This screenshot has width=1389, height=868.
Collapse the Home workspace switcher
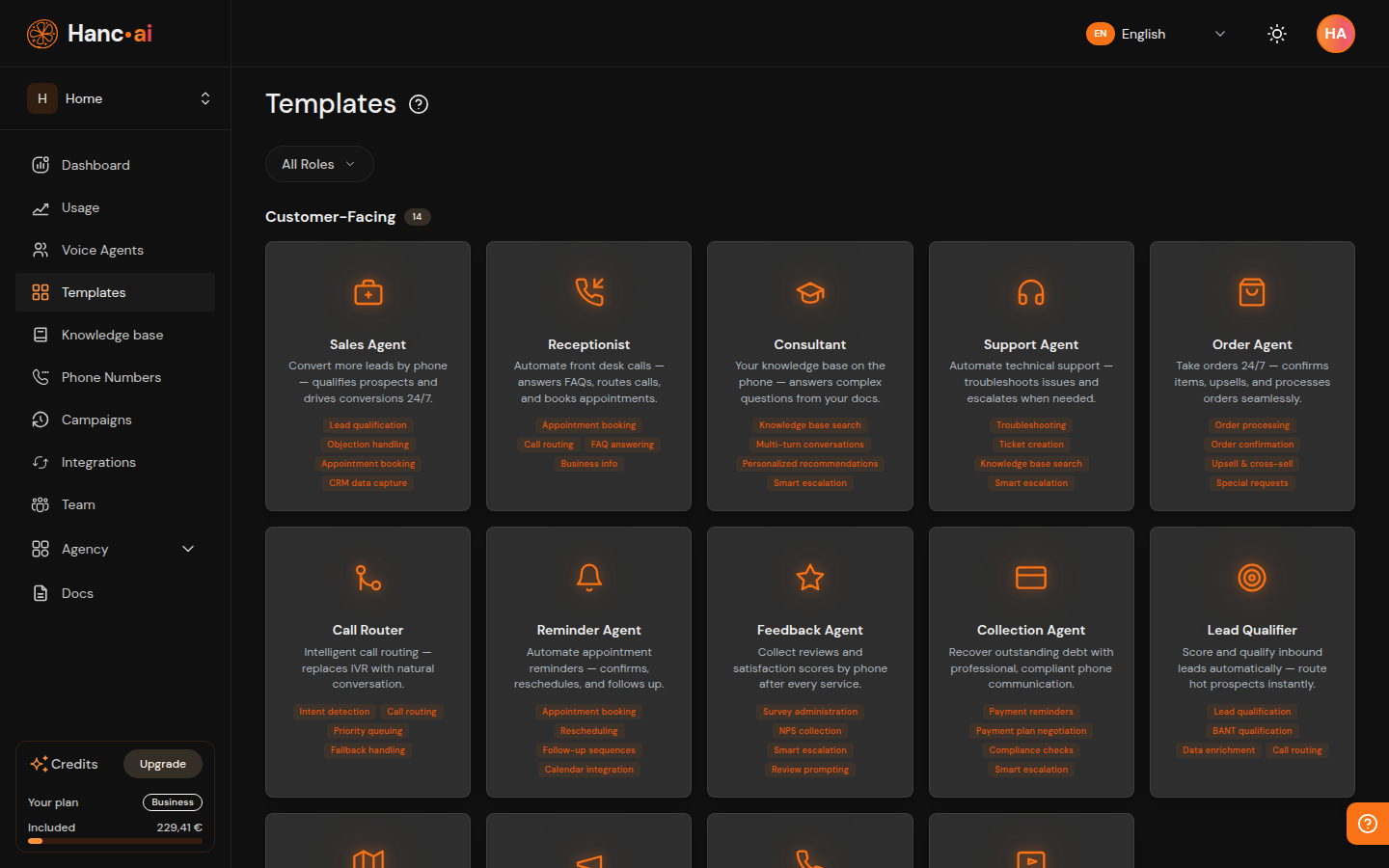205,97
